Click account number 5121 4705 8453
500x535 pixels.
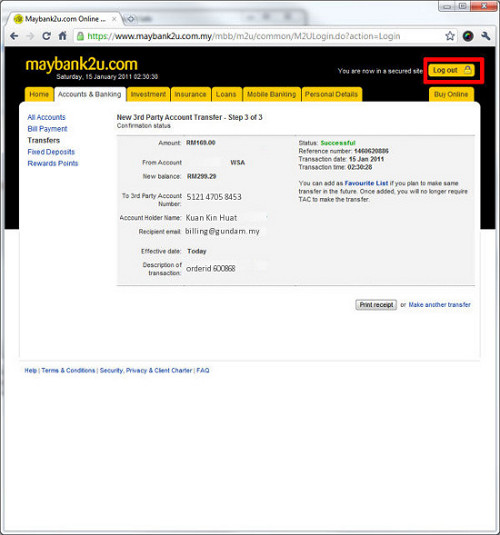[214, 197]
